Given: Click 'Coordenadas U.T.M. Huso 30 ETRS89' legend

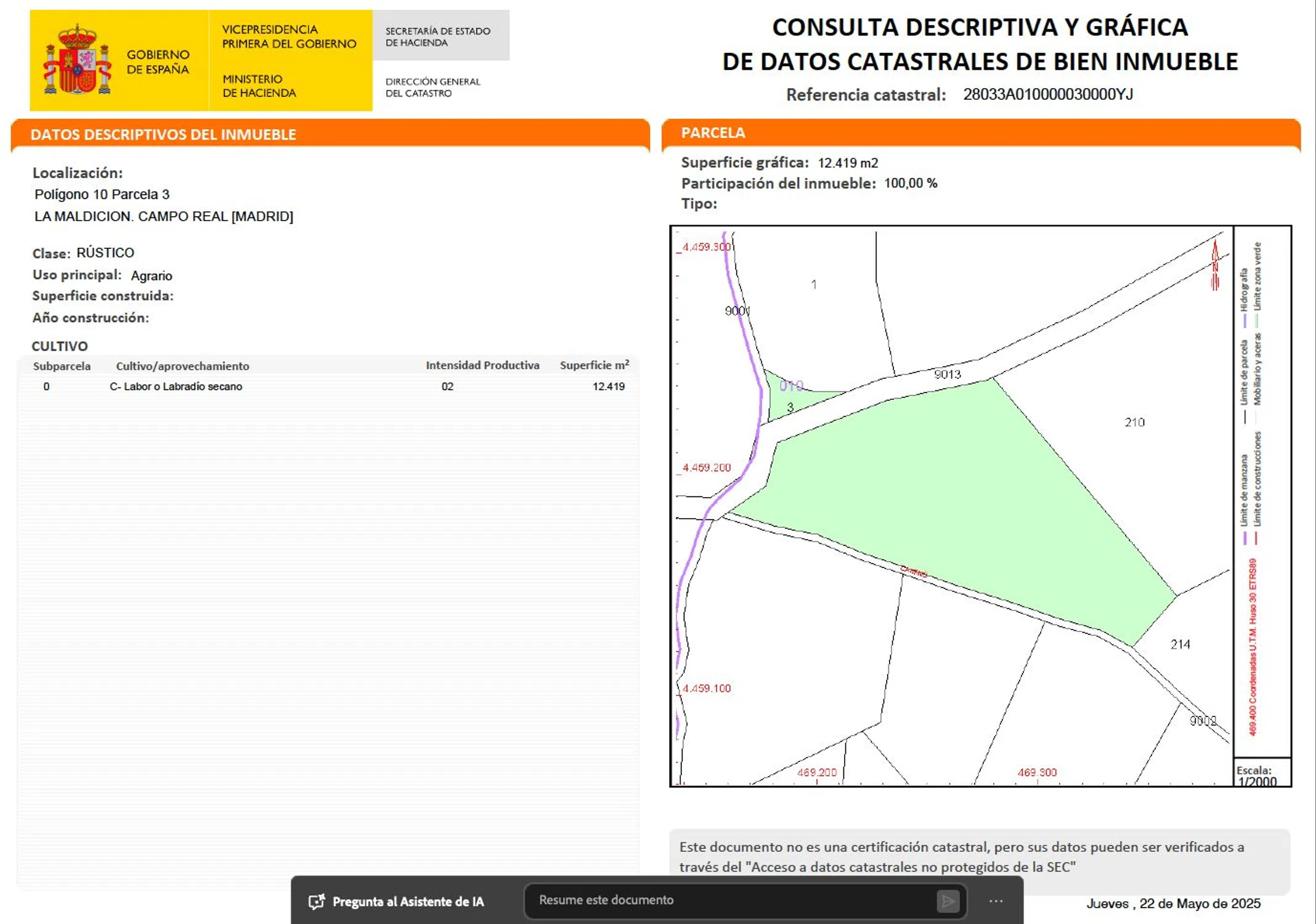Looking at the screenshot, I should point(1253,647).
